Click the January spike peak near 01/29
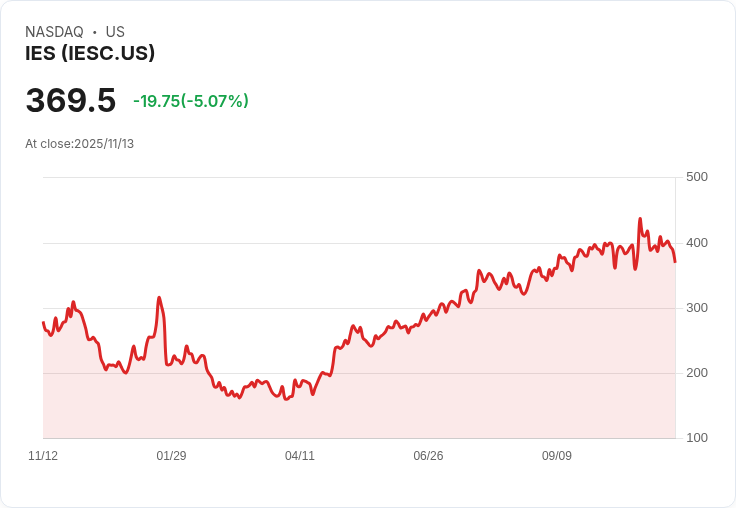 tap(159, 297)
